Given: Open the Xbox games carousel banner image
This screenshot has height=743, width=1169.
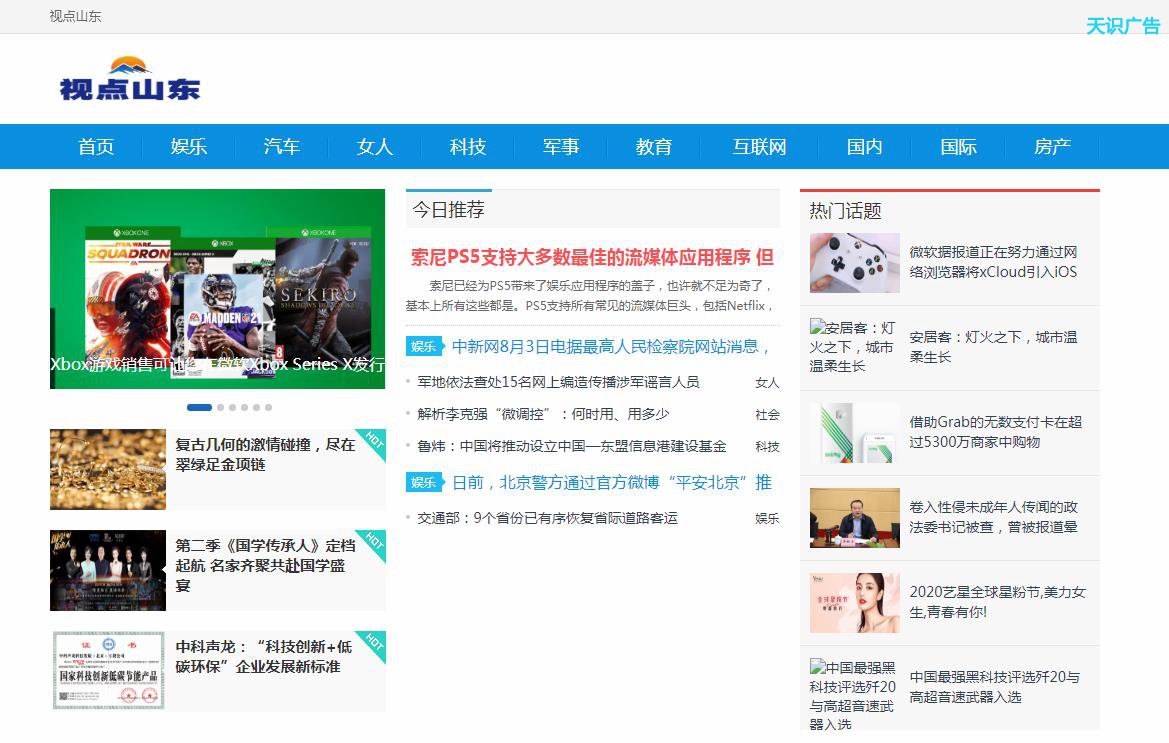Looking at the screenshot, I should click(x=218, y=288).
